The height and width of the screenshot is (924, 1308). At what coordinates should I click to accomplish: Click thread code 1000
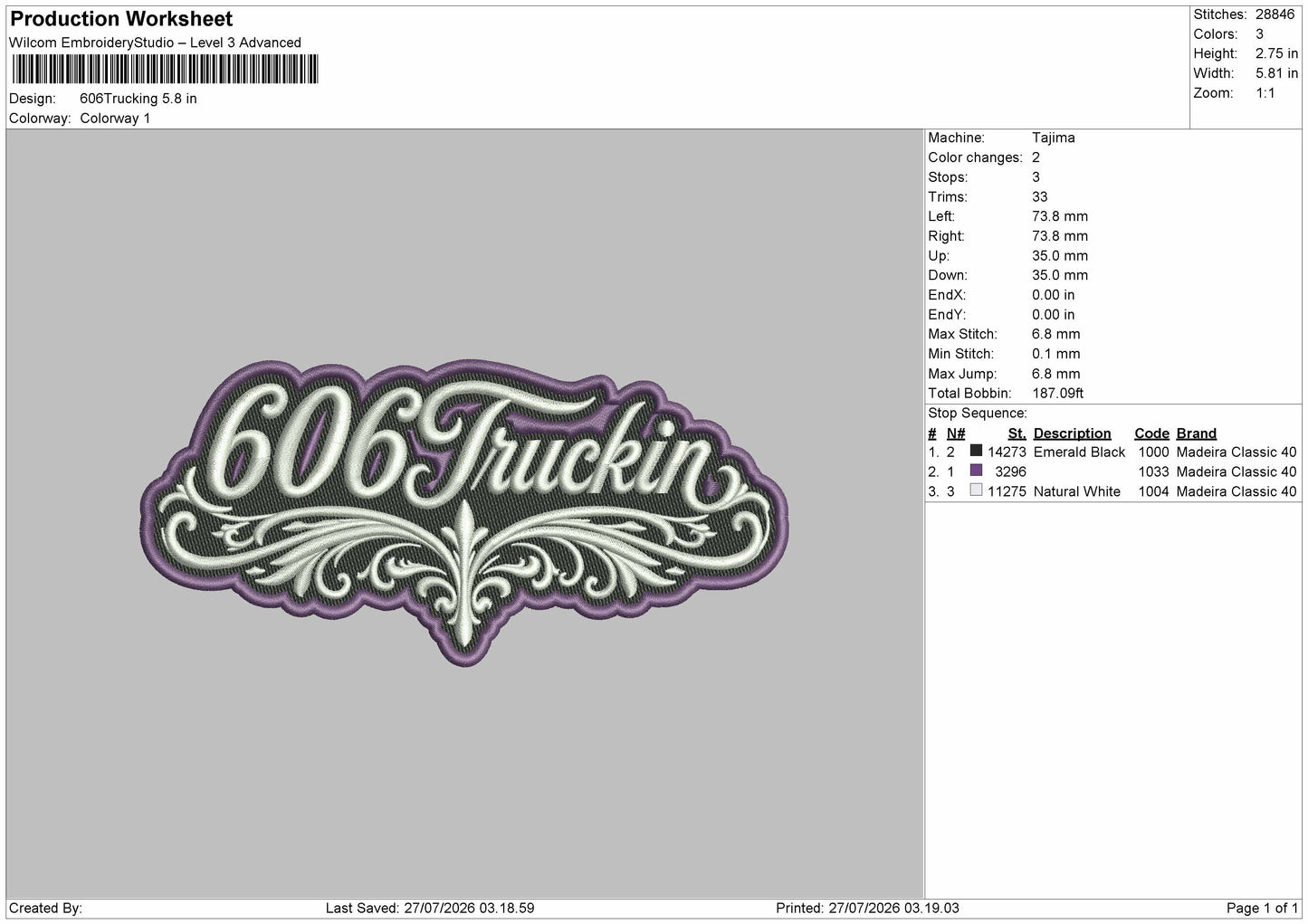pyautogui.click(x=1153, y=452)
